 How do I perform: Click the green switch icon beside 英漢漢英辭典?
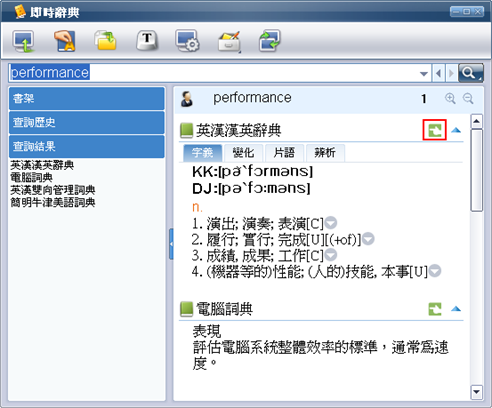click(435, 130)
